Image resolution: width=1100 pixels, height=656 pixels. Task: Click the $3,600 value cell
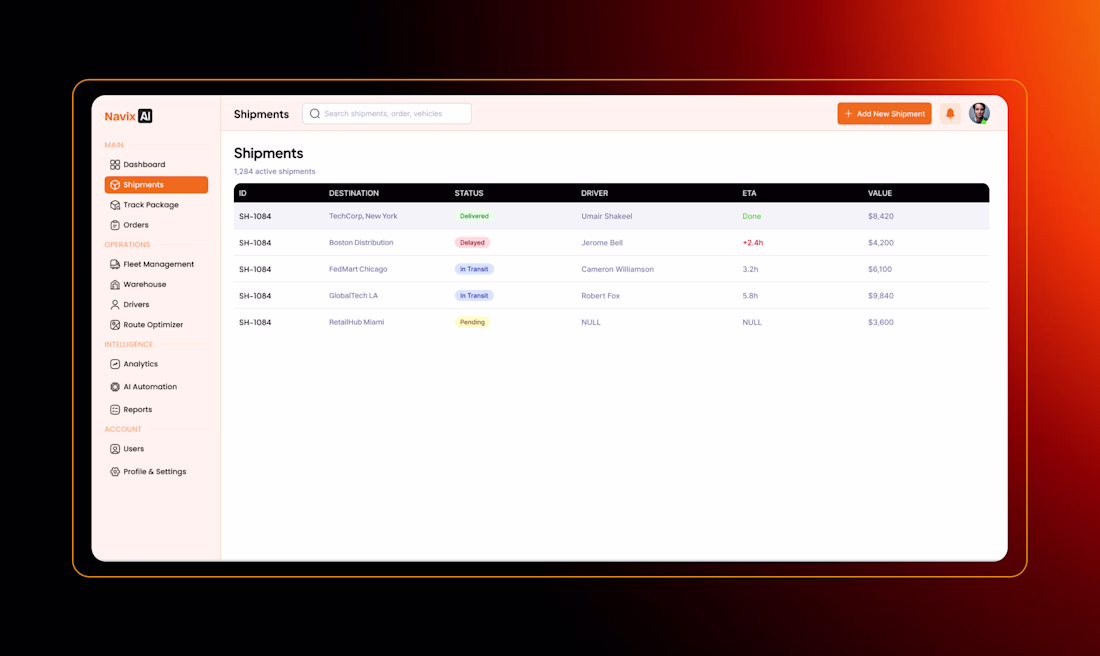click(880, 323)
